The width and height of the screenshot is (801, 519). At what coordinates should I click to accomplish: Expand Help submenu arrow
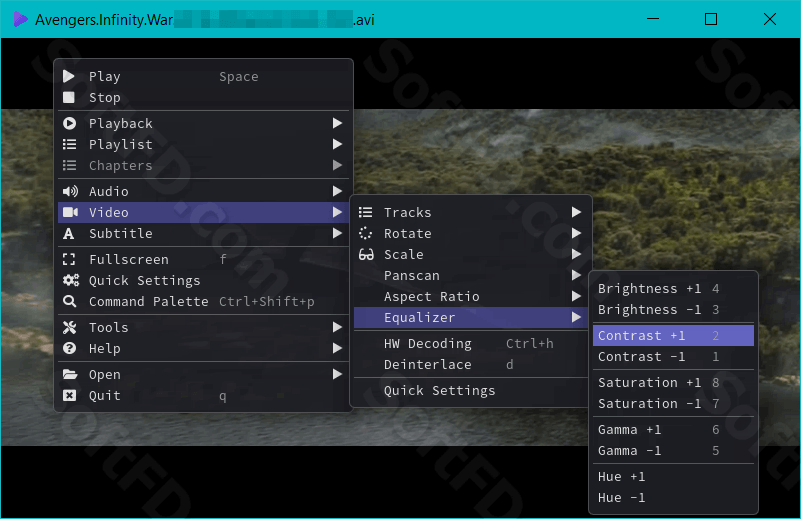337,348
